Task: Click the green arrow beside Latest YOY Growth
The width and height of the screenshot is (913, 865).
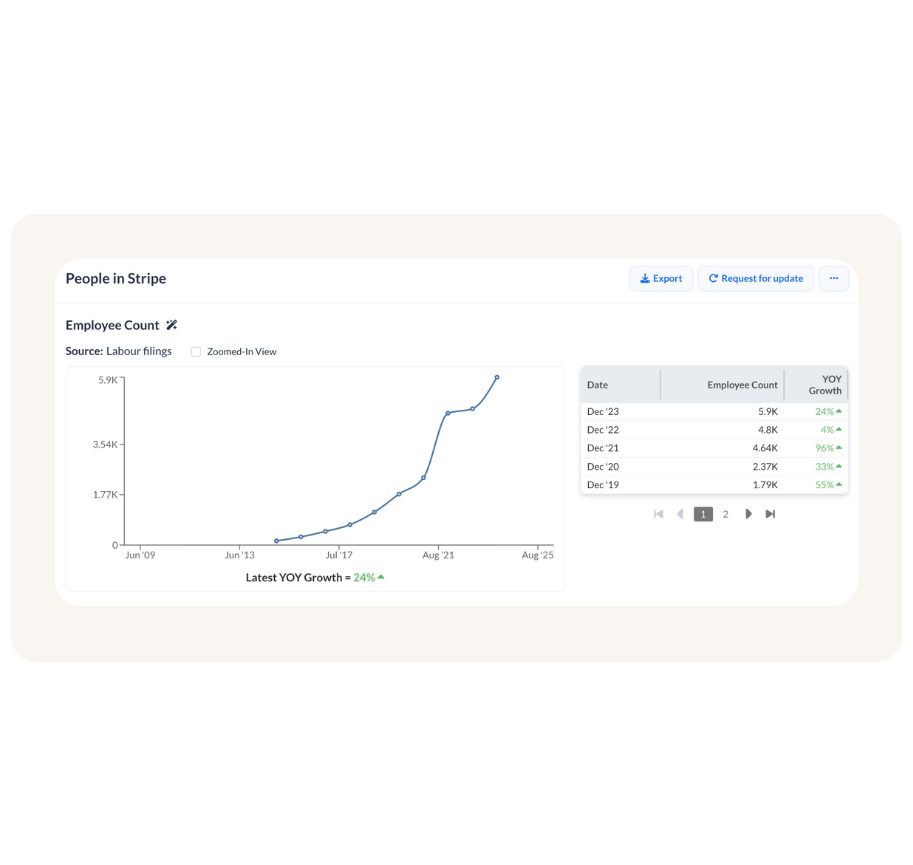Action: tap(381, 577)
